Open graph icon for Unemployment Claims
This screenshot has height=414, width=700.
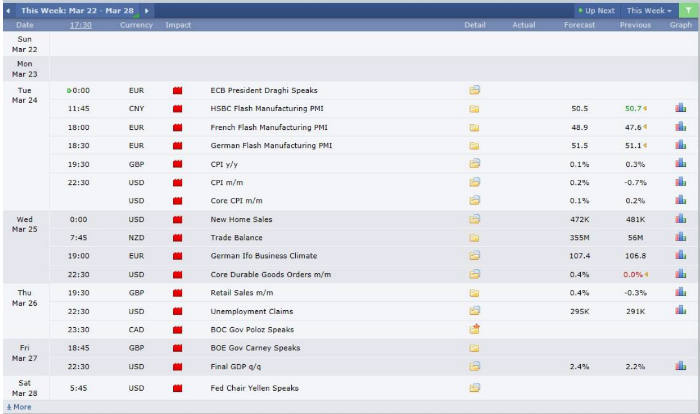(x=681, y=311)
